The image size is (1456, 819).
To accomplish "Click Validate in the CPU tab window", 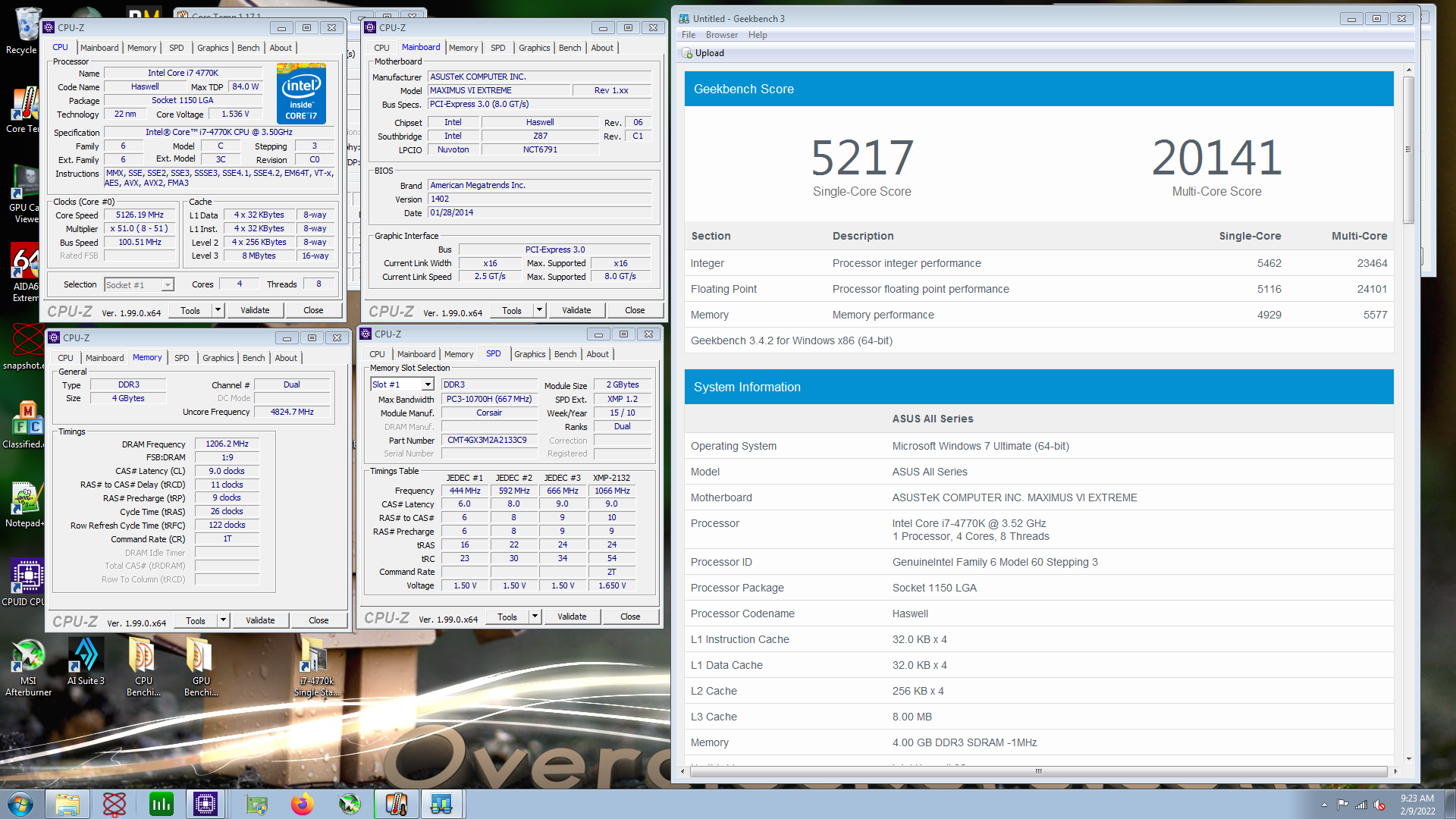I will click(x=255, y=310).
